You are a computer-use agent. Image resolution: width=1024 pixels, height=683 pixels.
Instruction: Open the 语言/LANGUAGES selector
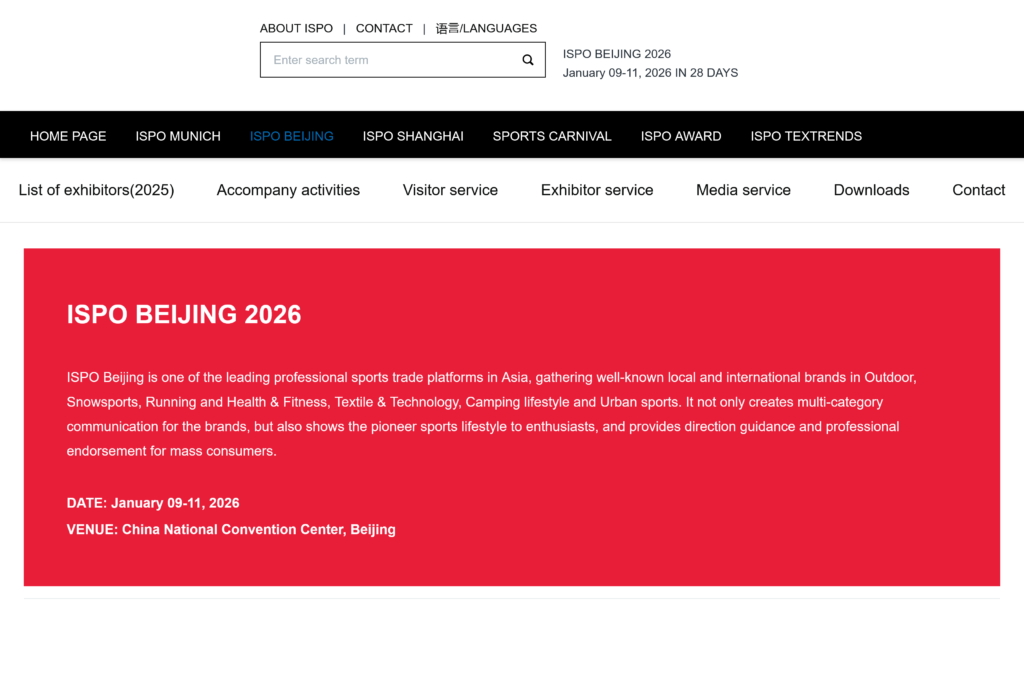pyautogui.click(x=485, y=28)
